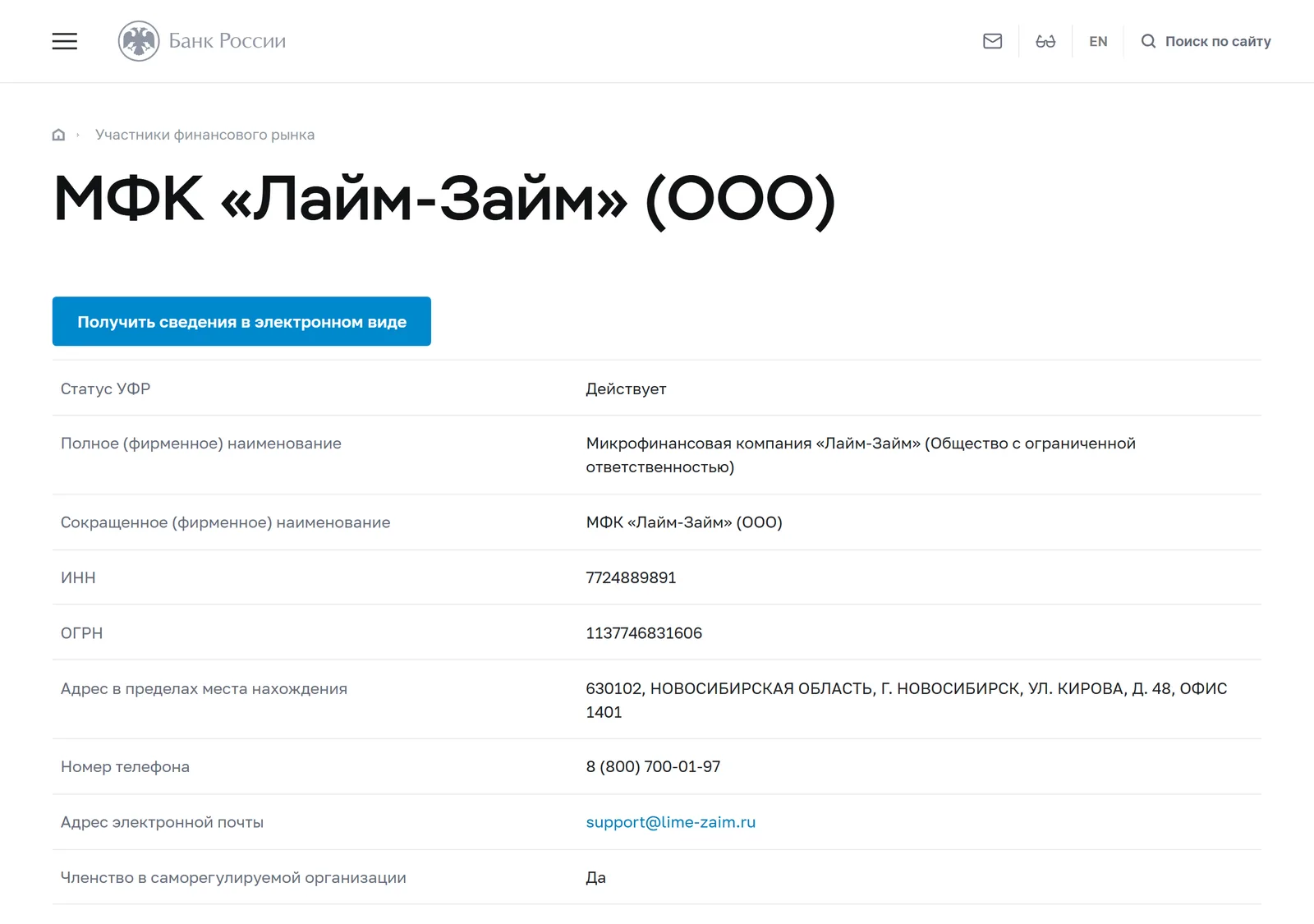1314x924 pixels.
Task: Switch site language to EN
Action: point(1098,41)
